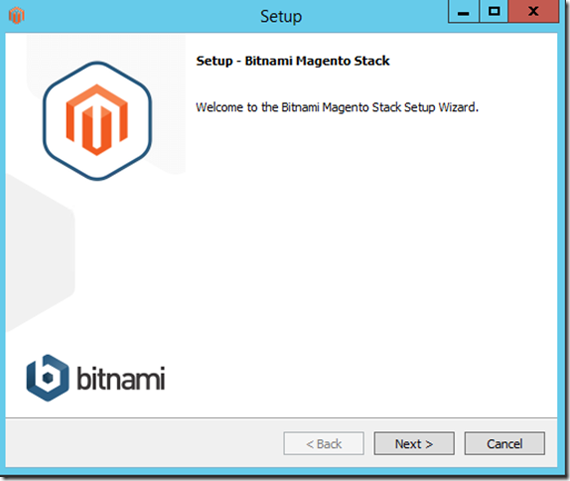The image size is (570, 481).
Task: Cancel the Bitnami Magento Stack setup
Action: click(505, 444)
